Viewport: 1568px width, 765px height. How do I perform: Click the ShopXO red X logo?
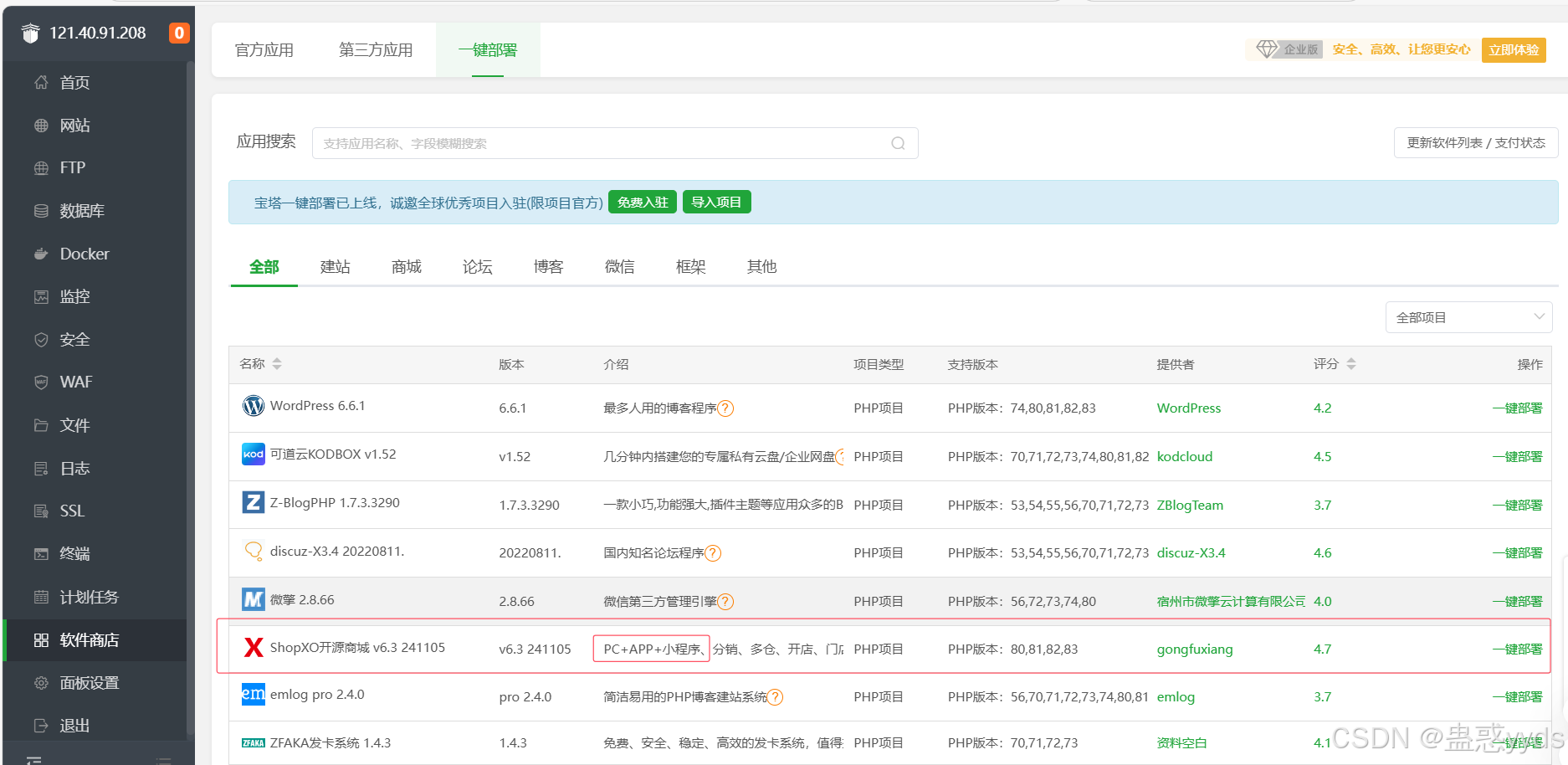pyautogui.click(x=253, y=647)
